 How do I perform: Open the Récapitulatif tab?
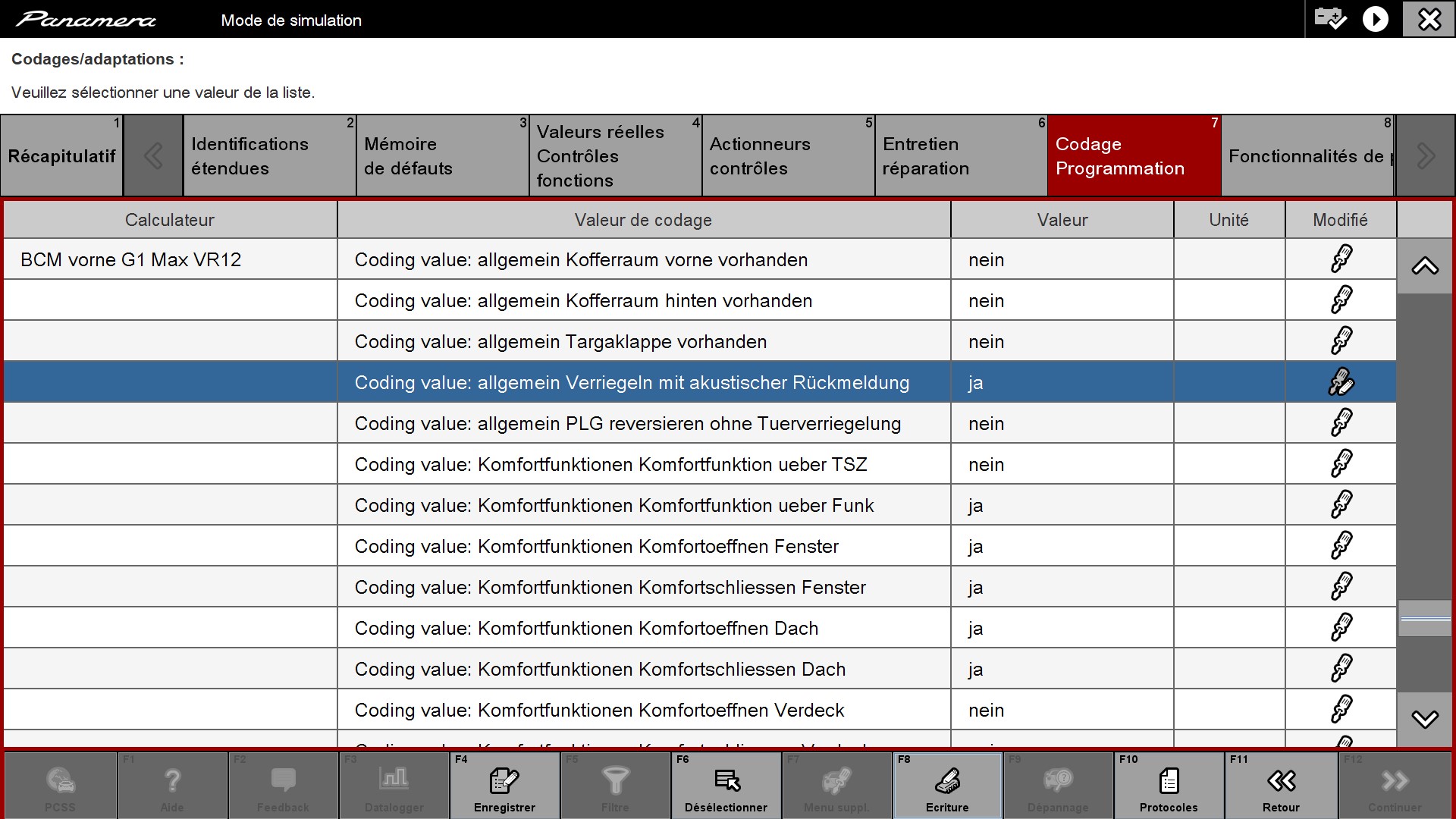pos(61,156)
